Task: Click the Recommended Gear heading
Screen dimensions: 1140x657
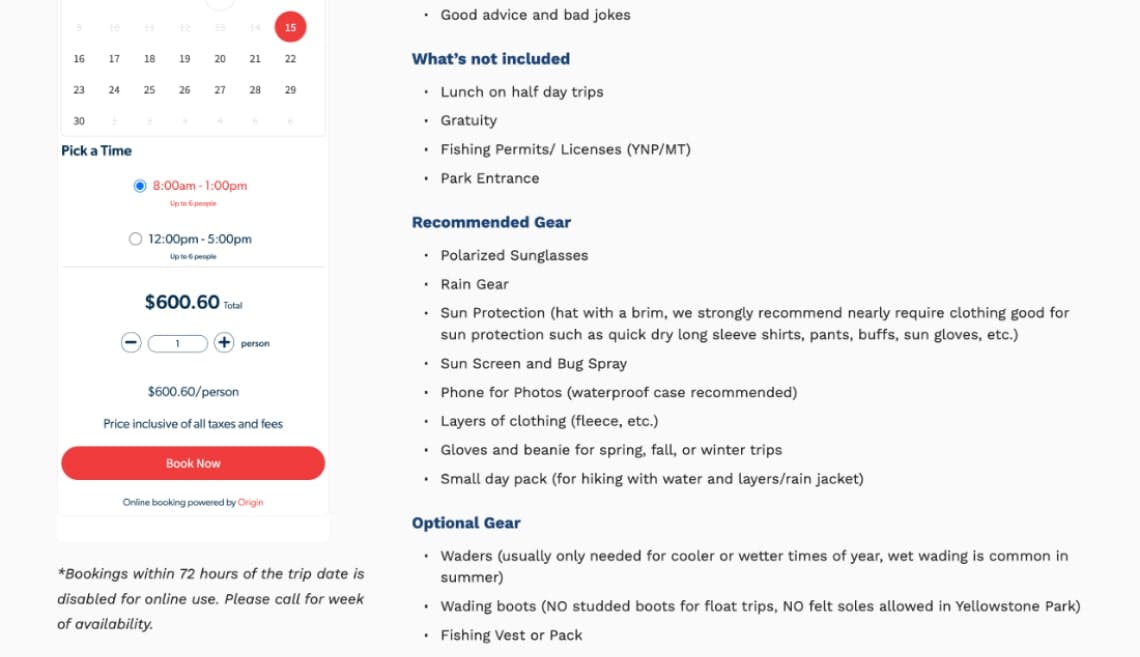Action: point(491,222)
